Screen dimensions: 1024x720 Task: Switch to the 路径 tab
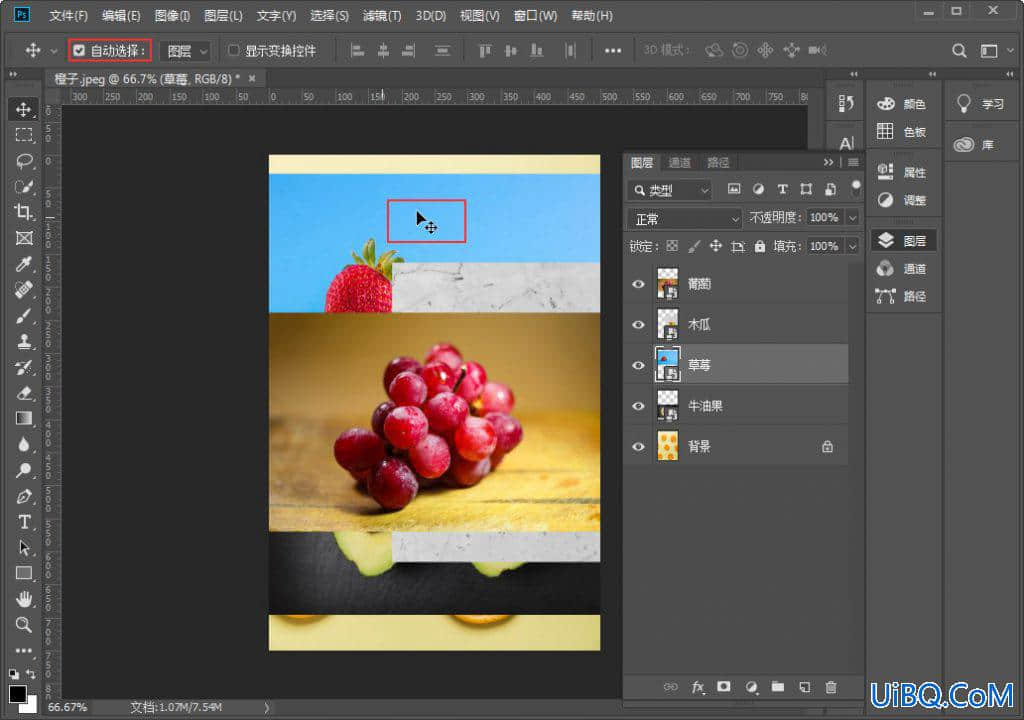click(x=718, y=162)
